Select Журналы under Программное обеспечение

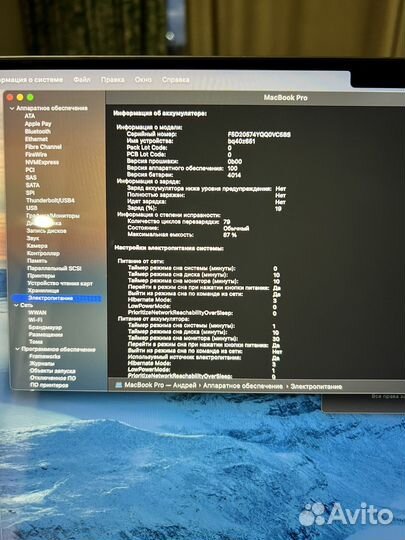pos(42,364)
